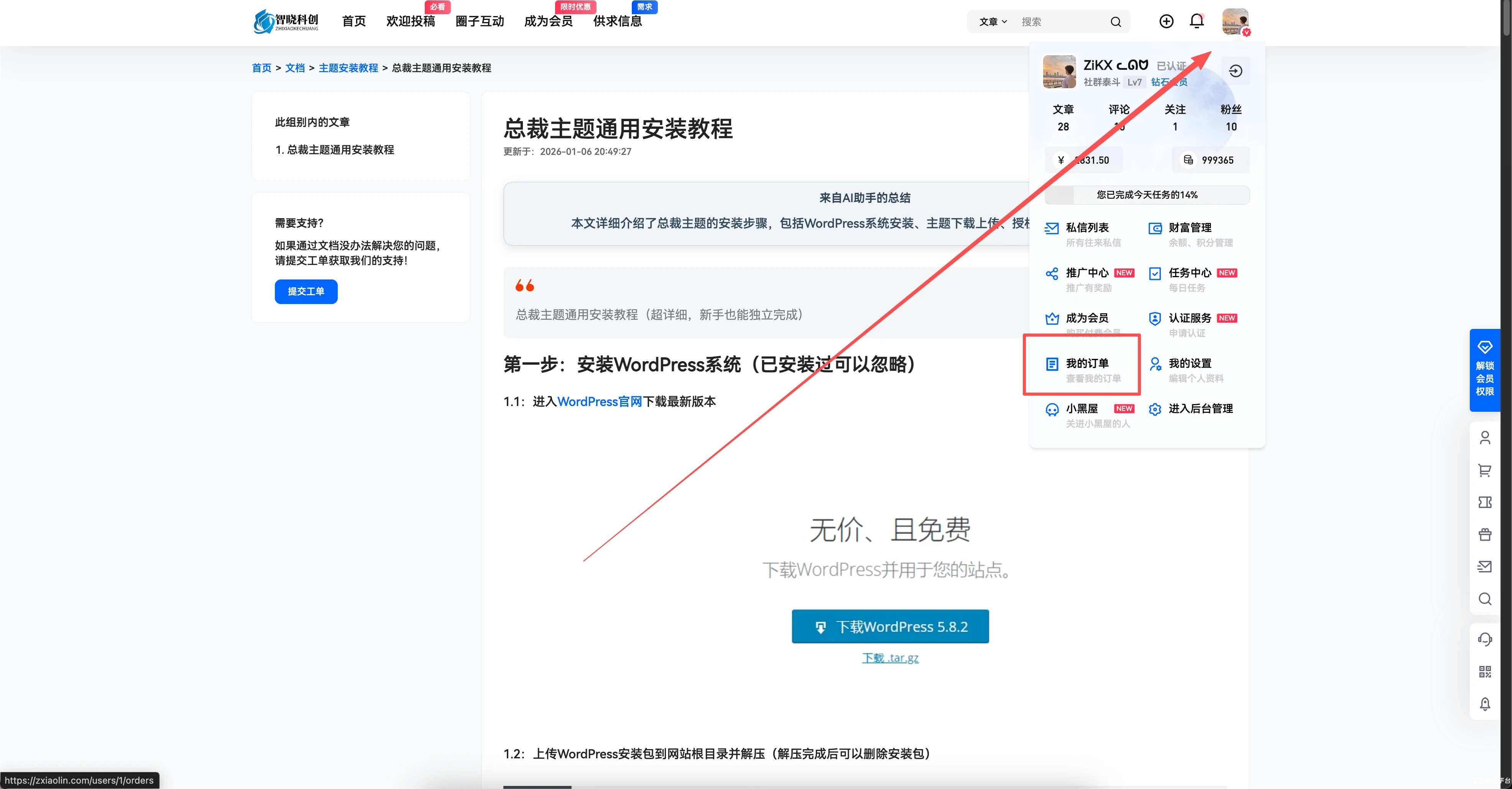Click the 认证服务 verification shield icon
1512x789 pixels.
tap(1155, 318)
